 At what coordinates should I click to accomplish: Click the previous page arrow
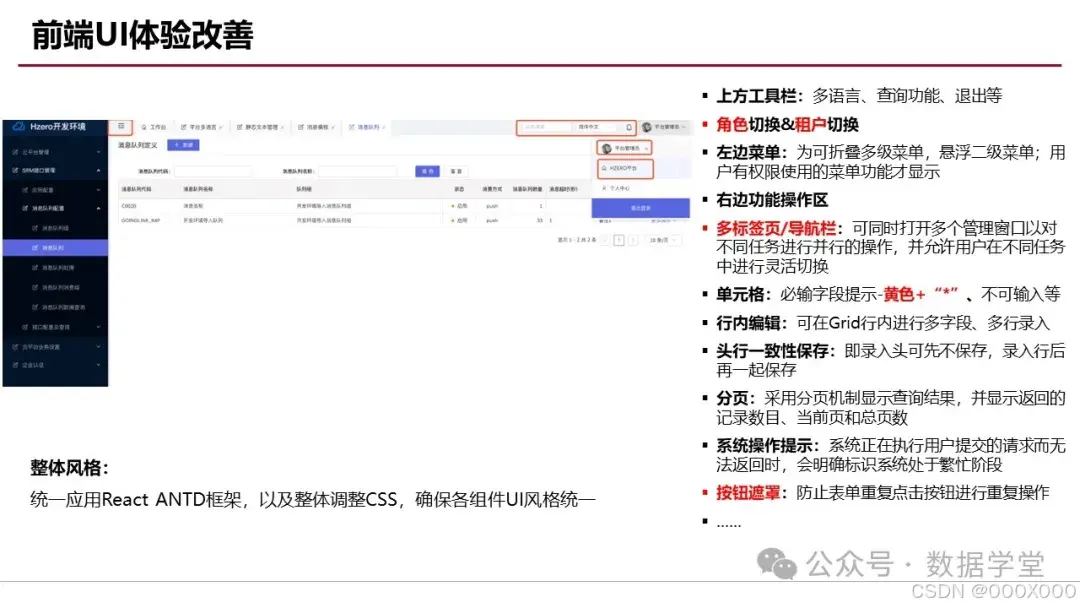click(x=605, y=240)
